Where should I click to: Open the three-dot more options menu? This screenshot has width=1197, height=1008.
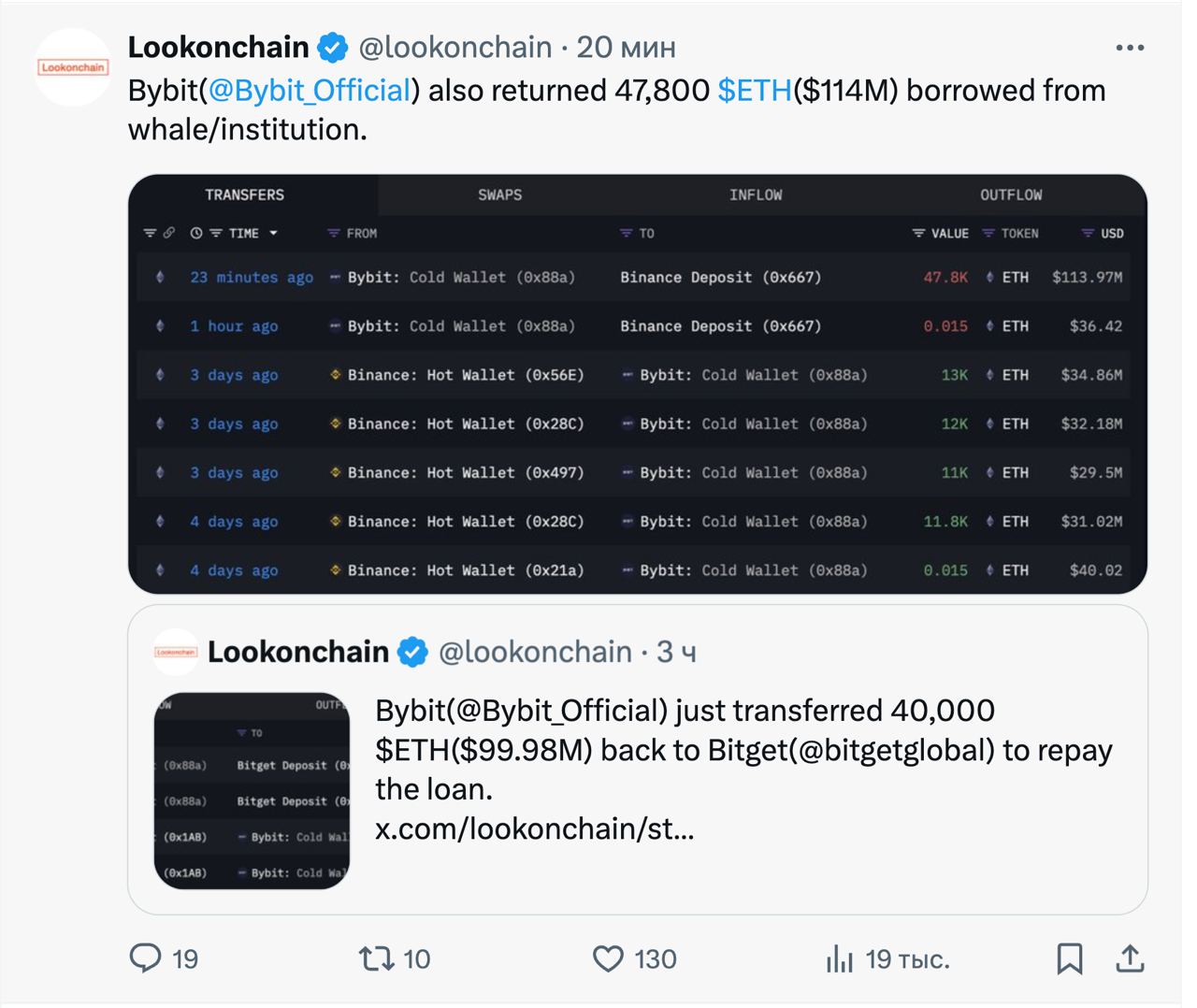1130,48
